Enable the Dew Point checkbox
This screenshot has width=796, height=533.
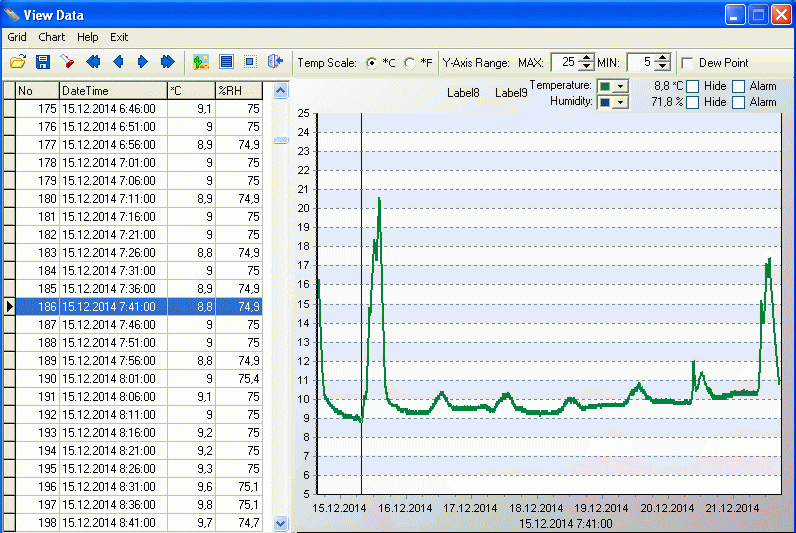click(x=687, y=63)
